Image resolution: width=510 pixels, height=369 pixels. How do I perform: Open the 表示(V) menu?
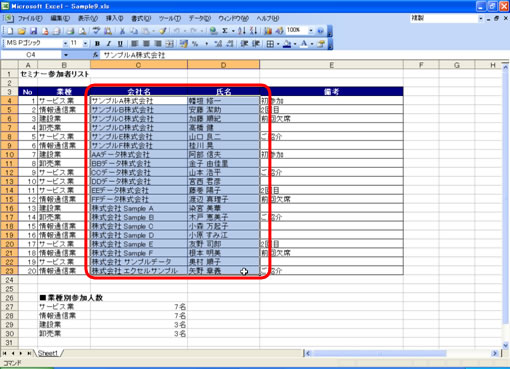click(x=88, y=18)
